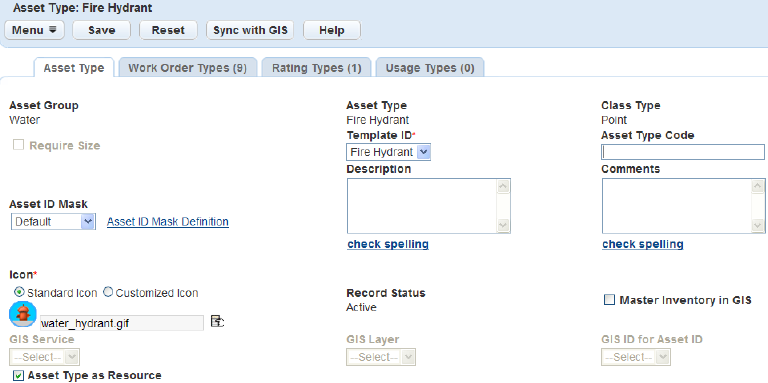Select the Standard Icon radio button
Viewport: 768px width, 383px height.
click(x=20, y=292)
